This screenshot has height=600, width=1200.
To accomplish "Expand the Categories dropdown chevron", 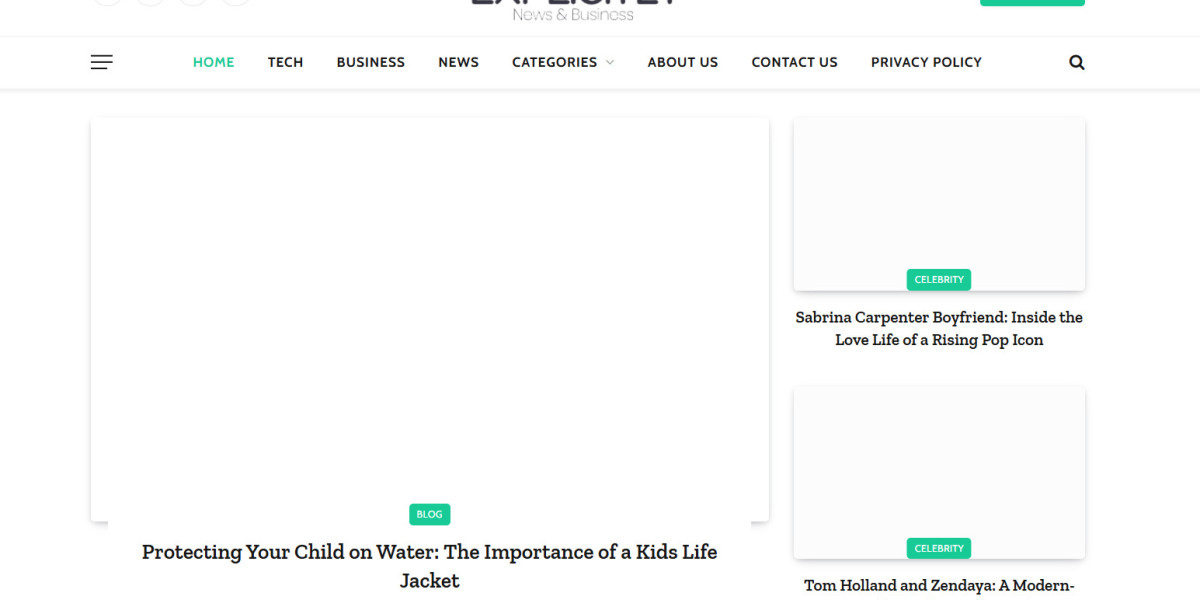I will (610, 62).
